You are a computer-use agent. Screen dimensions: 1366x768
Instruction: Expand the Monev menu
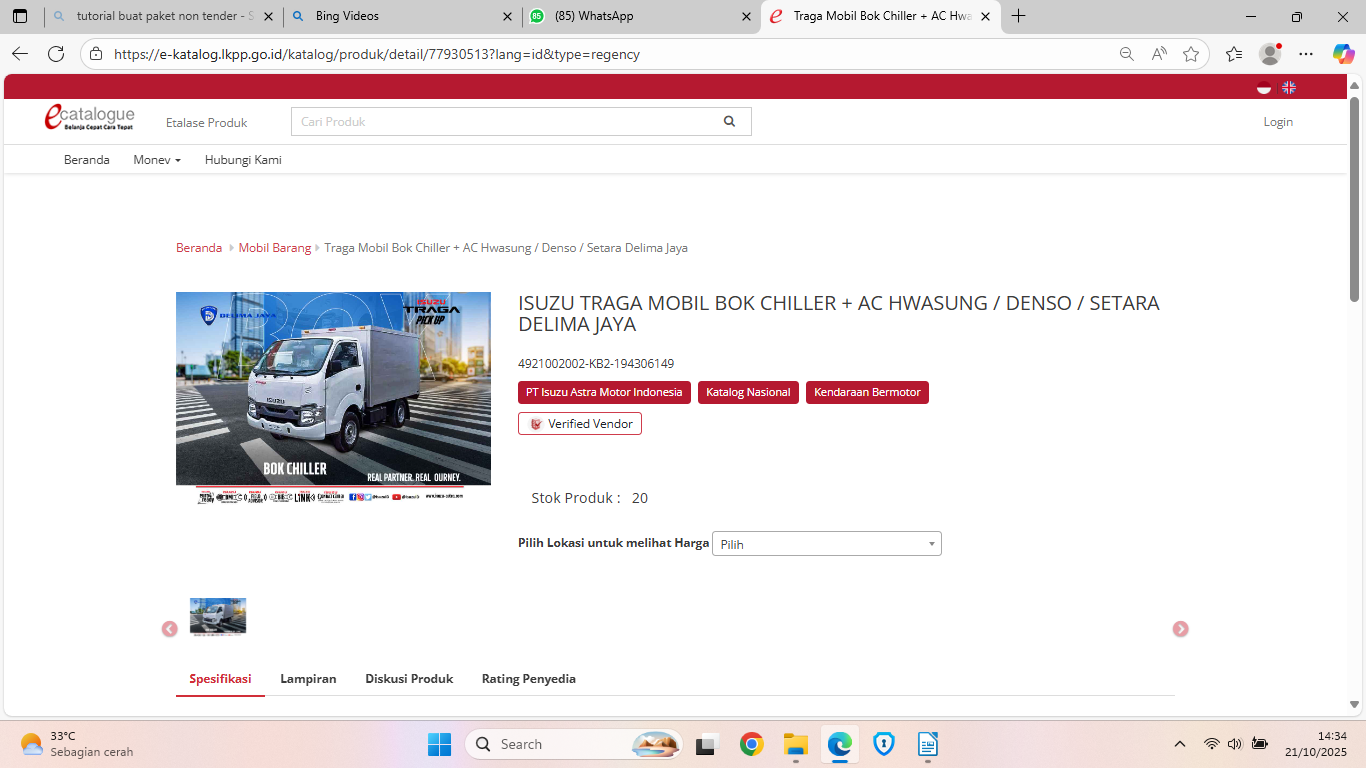tap(157, 160)
